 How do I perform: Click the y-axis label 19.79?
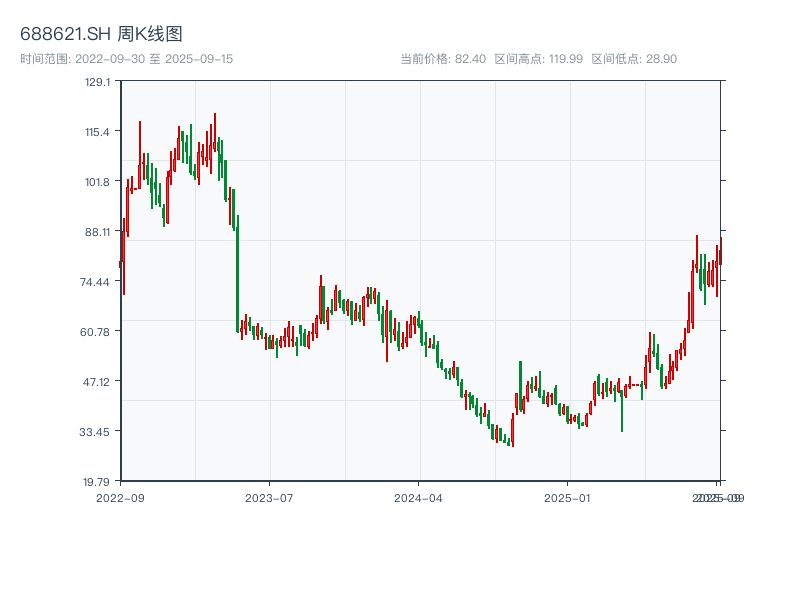coord(96,482)
